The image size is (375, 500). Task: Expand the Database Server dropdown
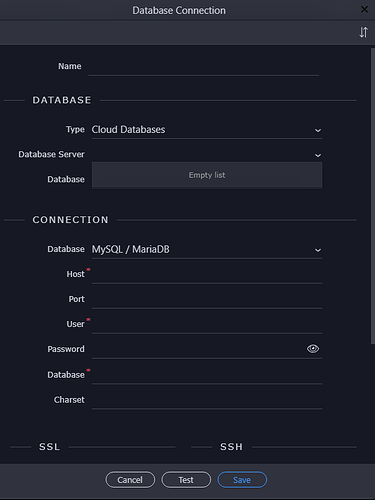click(207, 155)
